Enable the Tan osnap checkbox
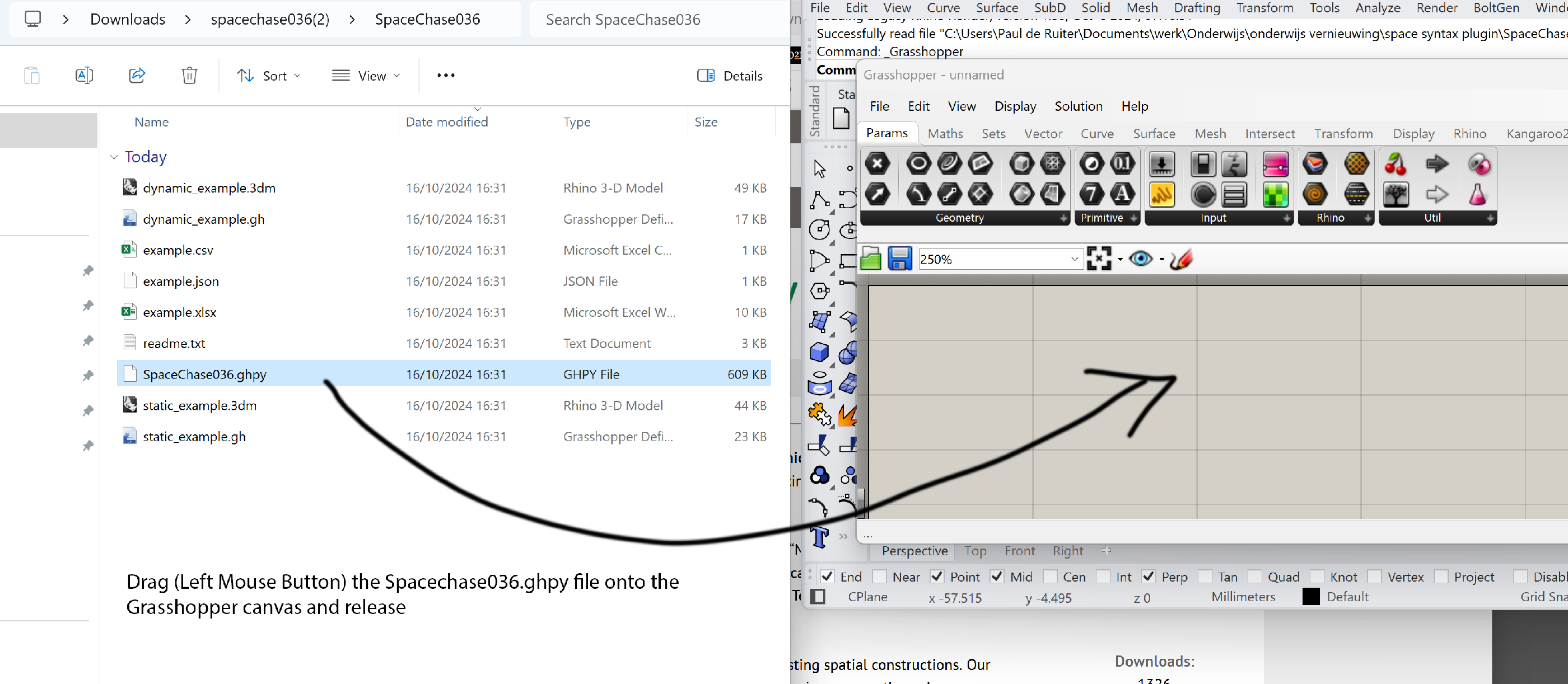 click(1205, 577)
